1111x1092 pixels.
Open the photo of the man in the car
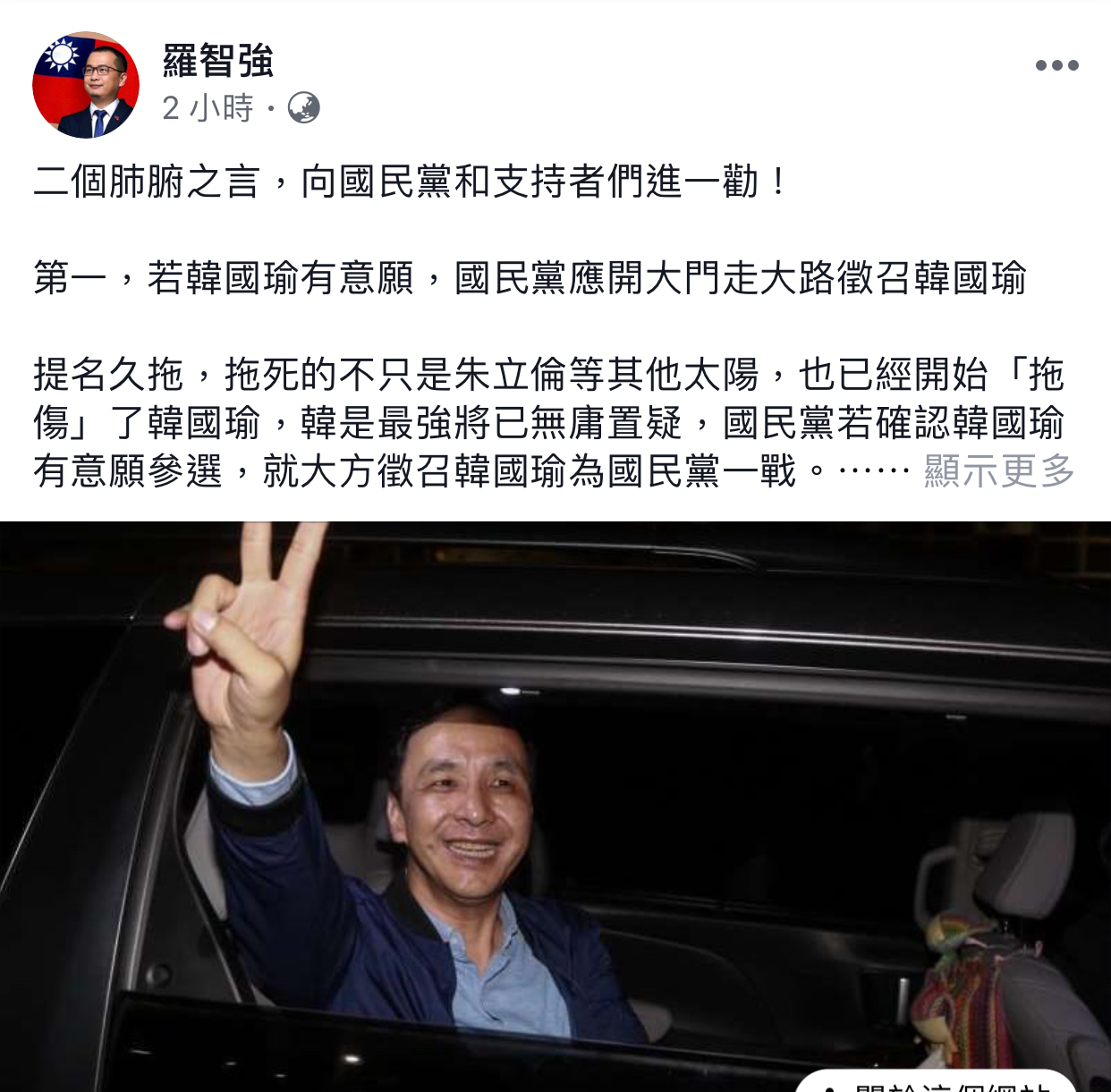tap(555, 807)
